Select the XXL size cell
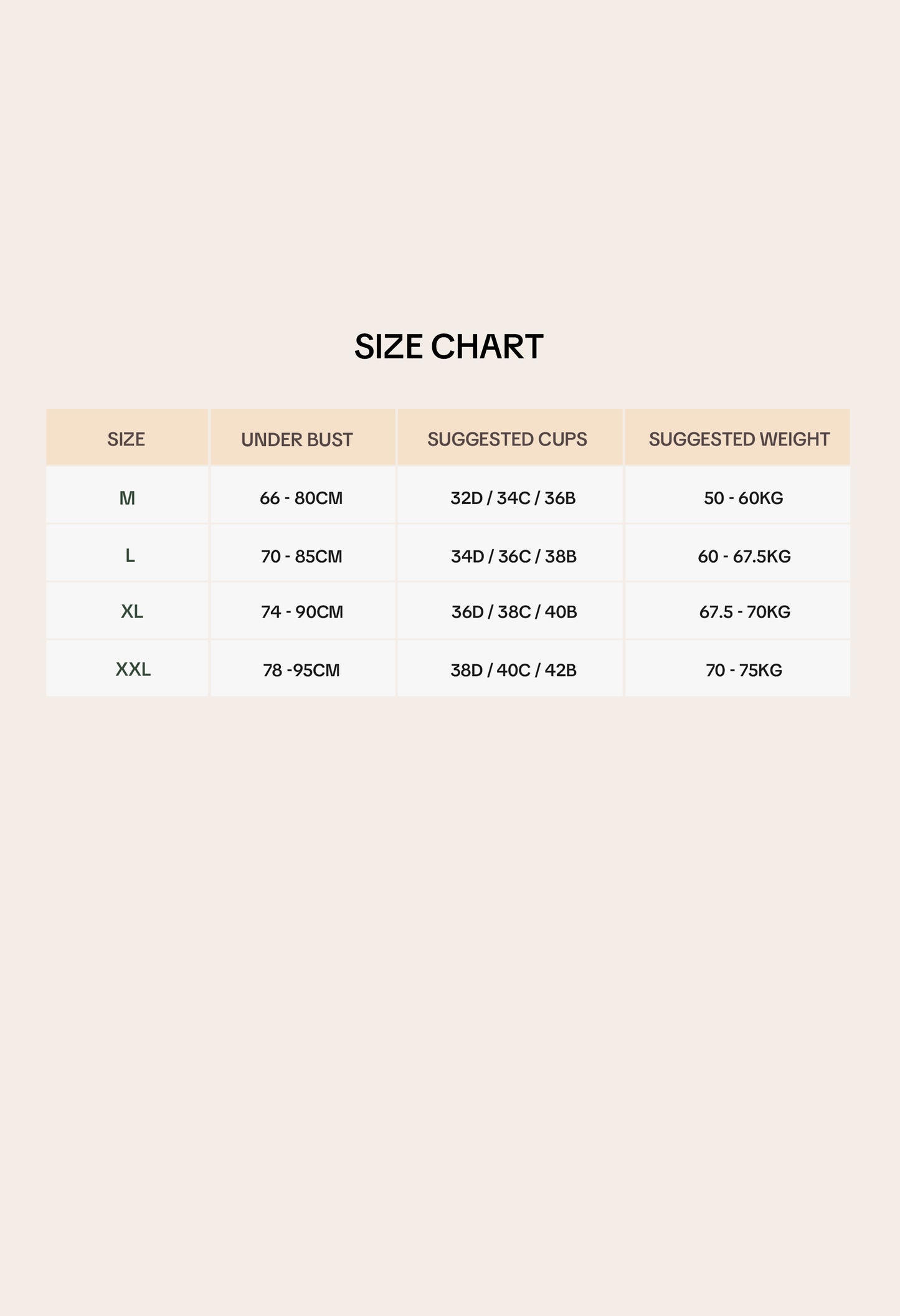 (x=127, y=669)
